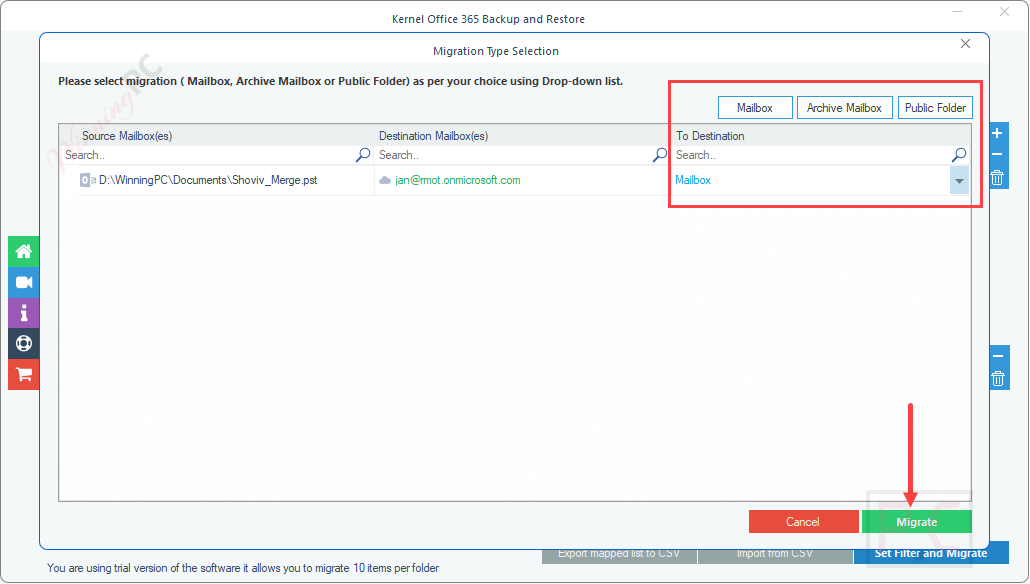Click the Archive Mailbox button
The image size is (1030, 584).
[844, 108]
